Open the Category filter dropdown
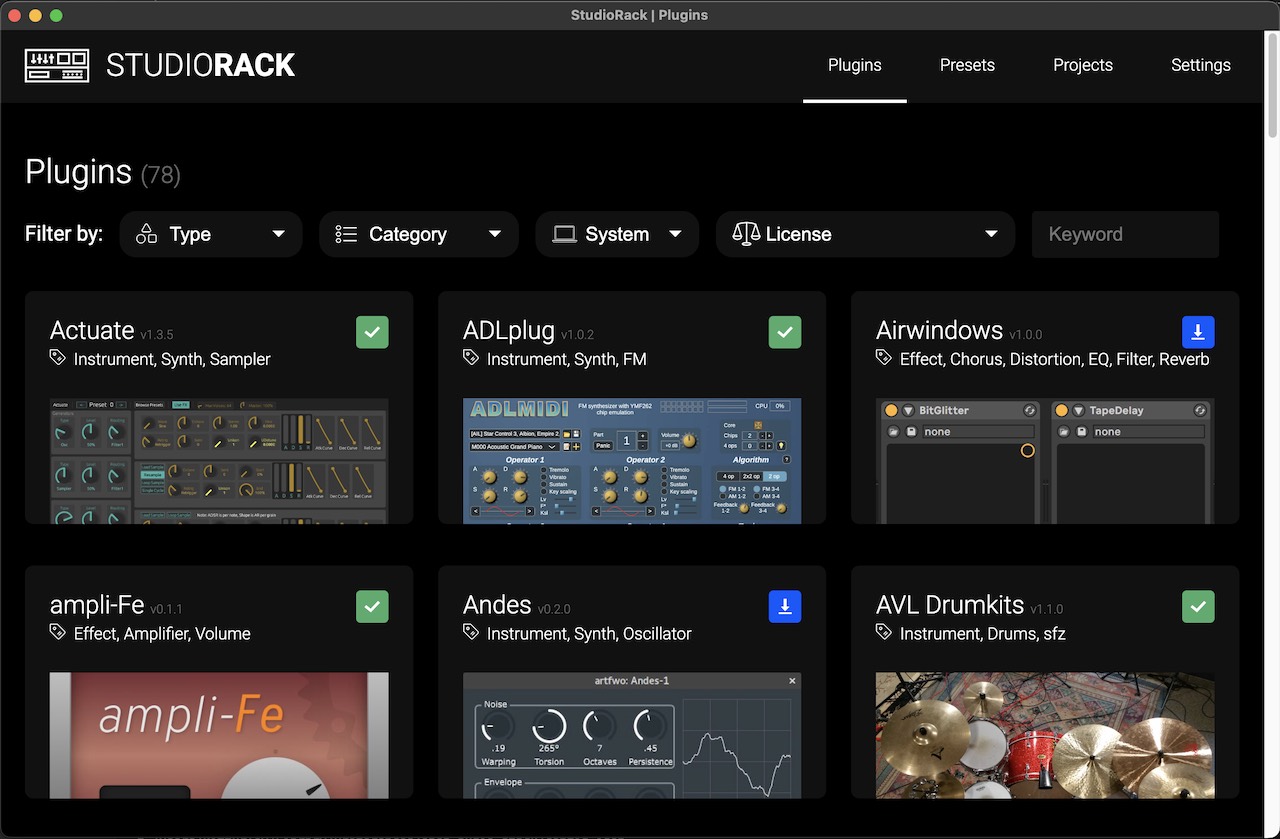Viewport: 1280px width, 839px height. coord(419,234)
